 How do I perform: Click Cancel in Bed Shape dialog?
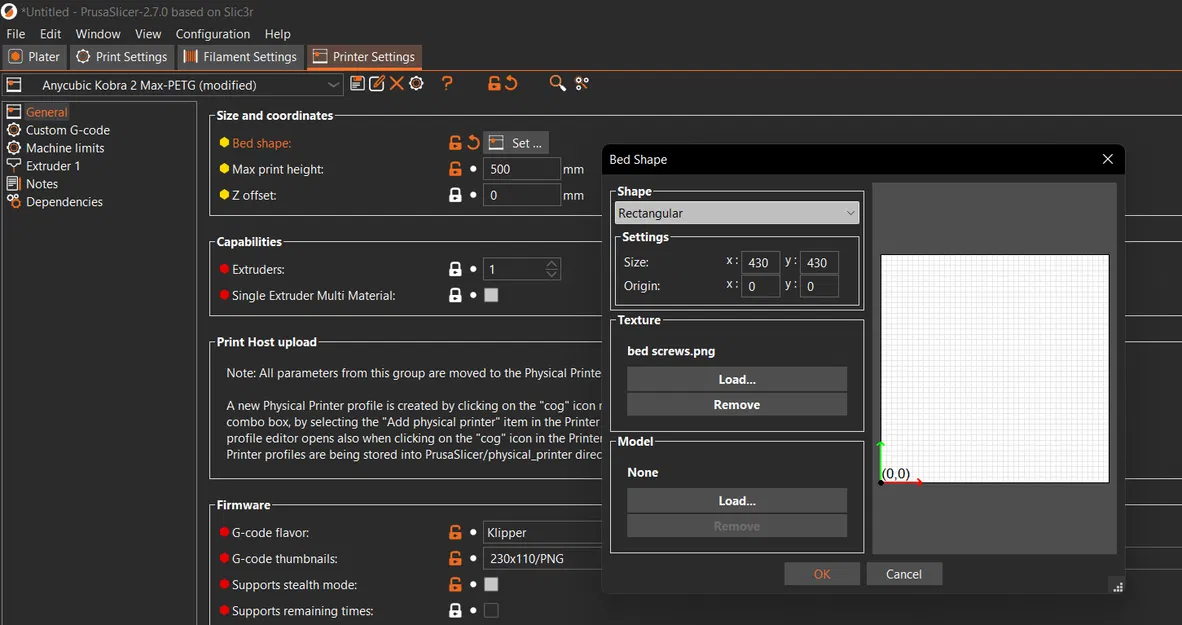click(x=904, y=574)
